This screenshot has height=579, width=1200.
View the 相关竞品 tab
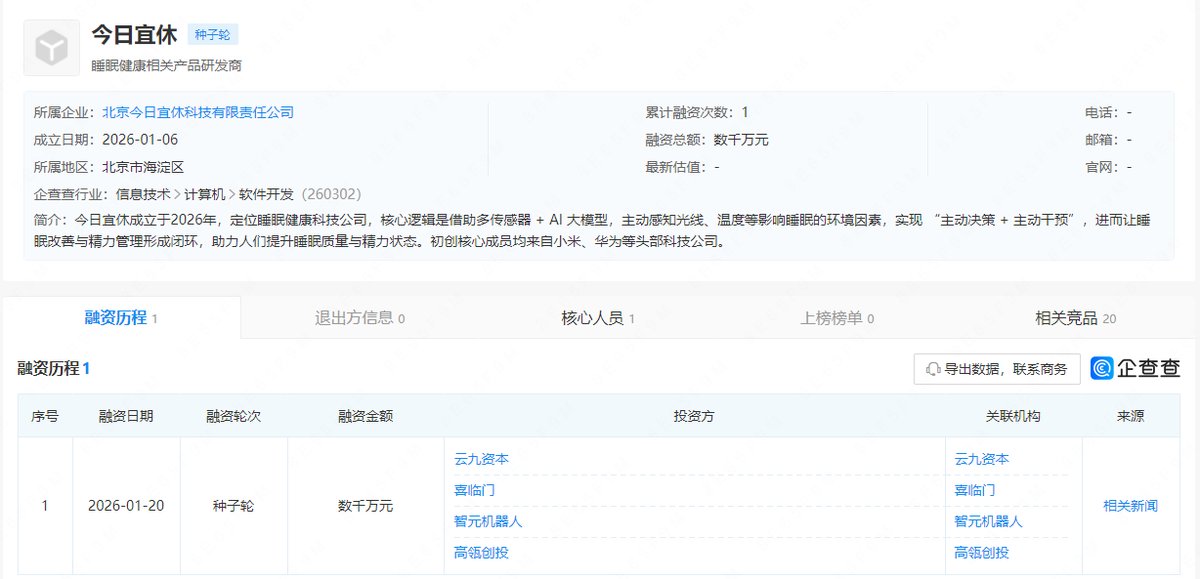point(1075,318)
